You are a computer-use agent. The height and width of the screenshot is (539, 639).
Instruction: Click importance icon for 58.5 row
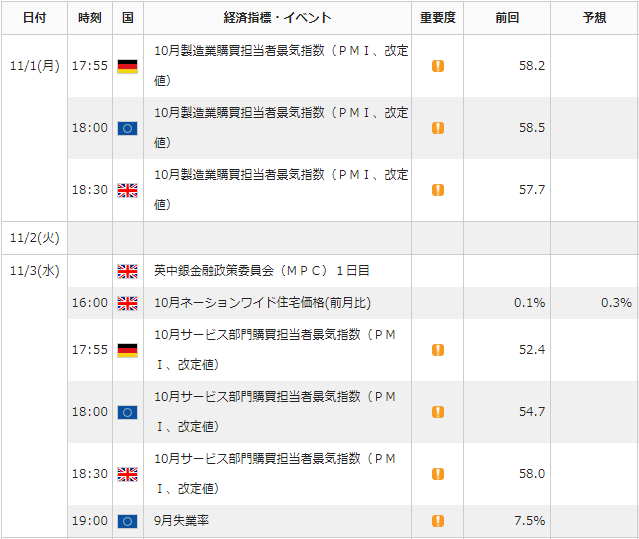[x=438, y=128]
